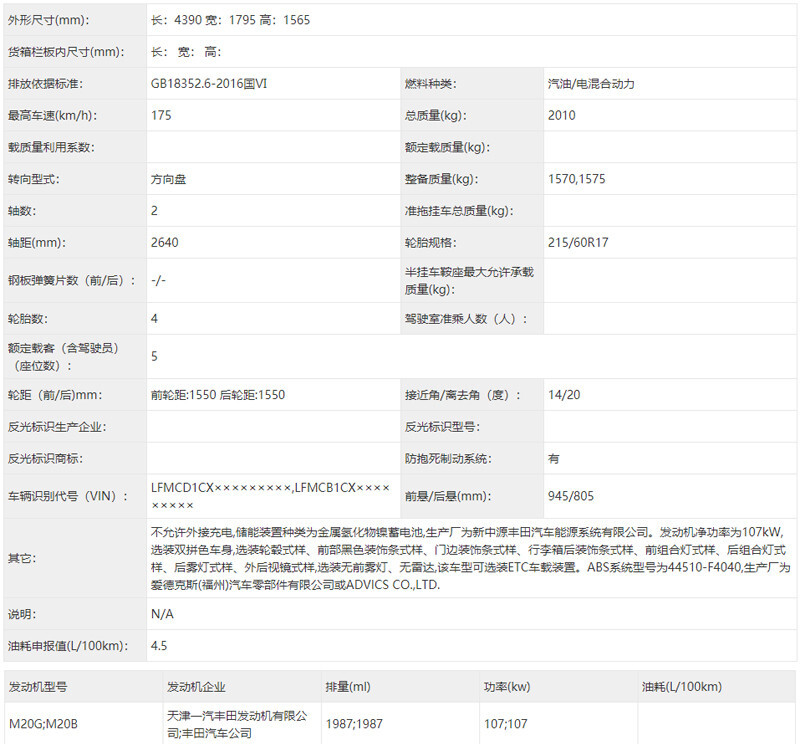
Task: Select leaf spring value -/-
Action: tap(158, 281)
